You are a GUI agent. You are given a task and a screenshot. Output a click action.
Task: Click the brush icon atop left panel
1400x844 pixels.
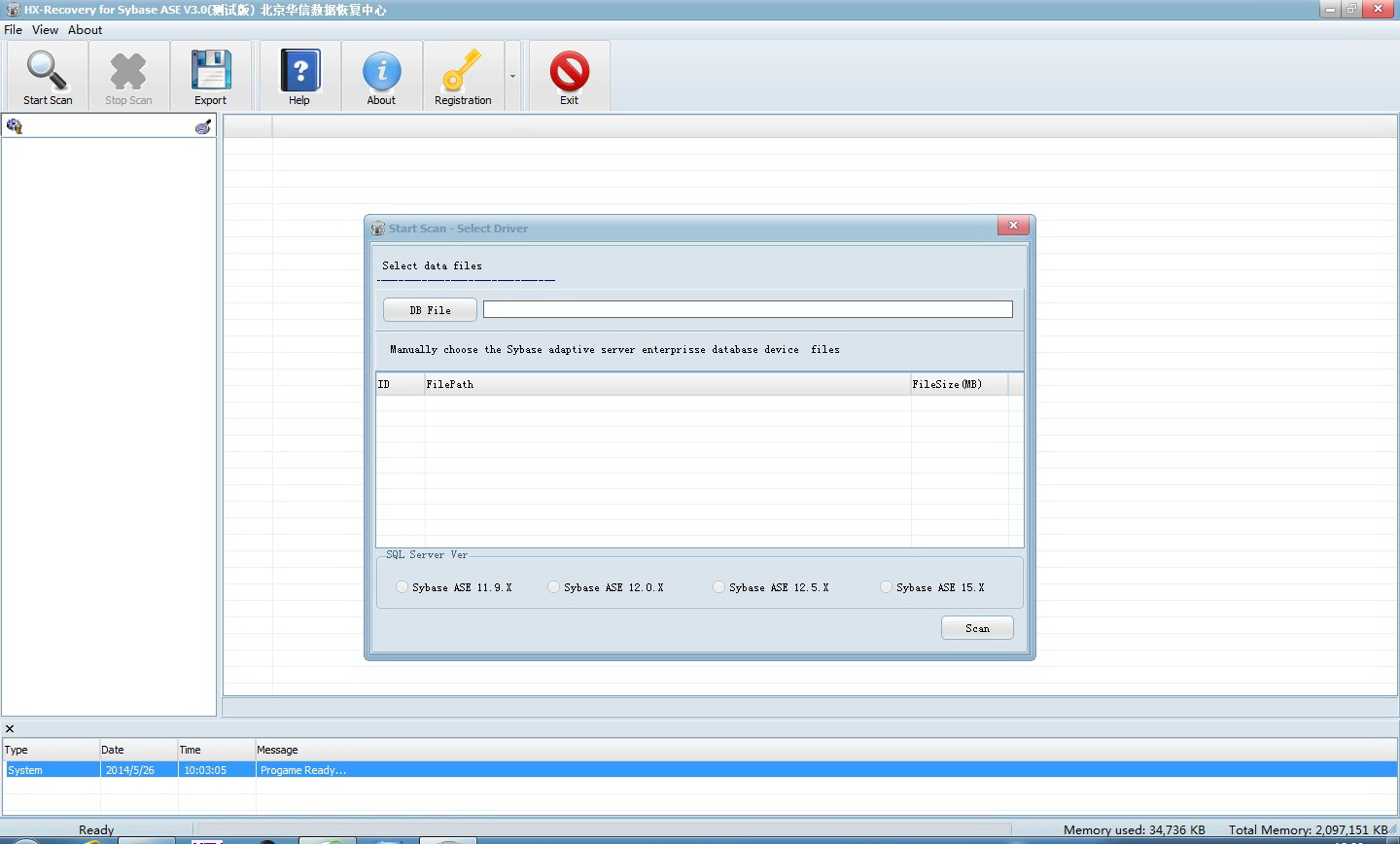[x=203, y=126]
